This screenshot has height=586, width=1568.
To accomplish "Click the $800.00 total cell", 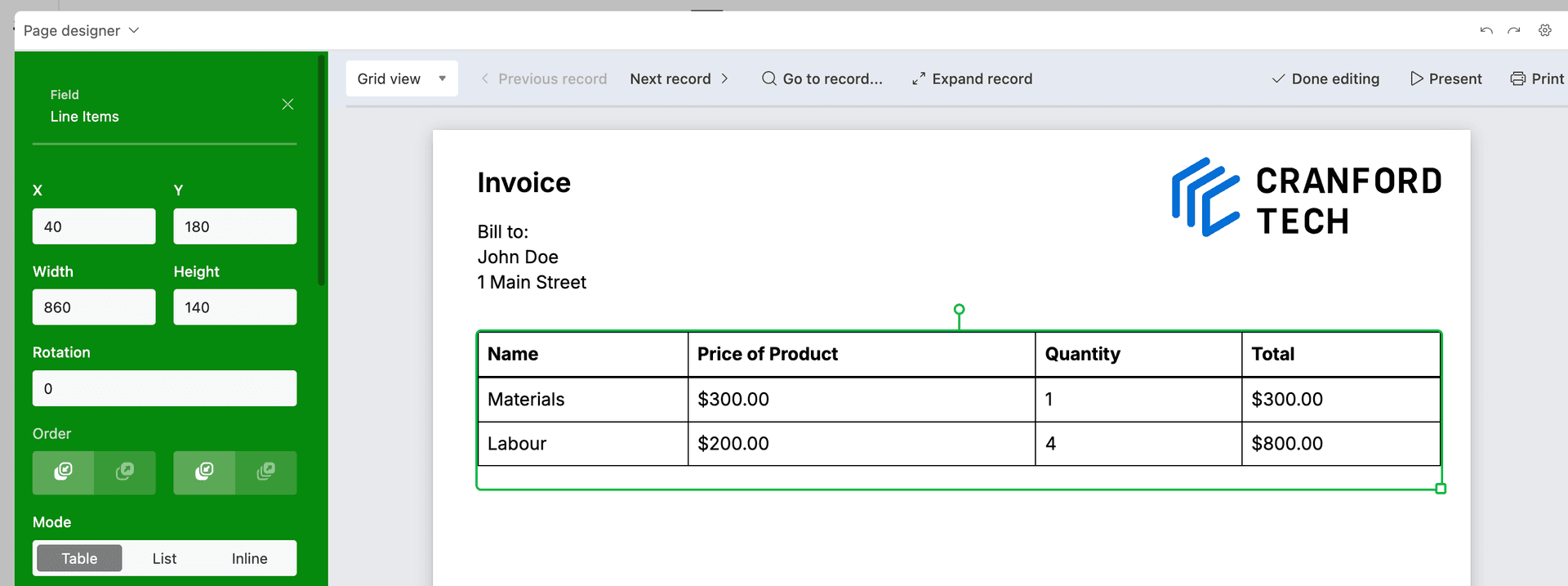I will (x=1341, y=444).
